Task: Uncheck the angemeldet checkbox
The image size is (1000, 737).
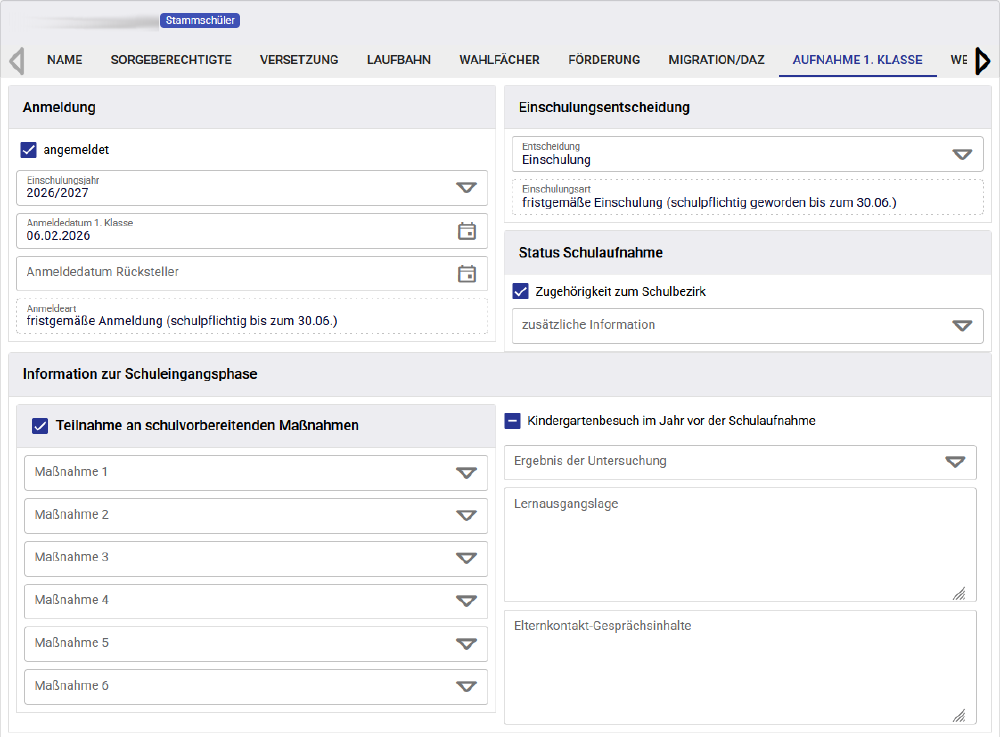Action: pyautogui.click(x=29, y=150)
